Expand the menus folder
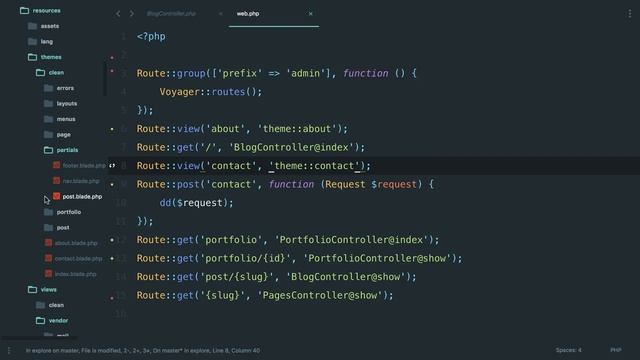This screenshot has width=640, height=360. 60,119
